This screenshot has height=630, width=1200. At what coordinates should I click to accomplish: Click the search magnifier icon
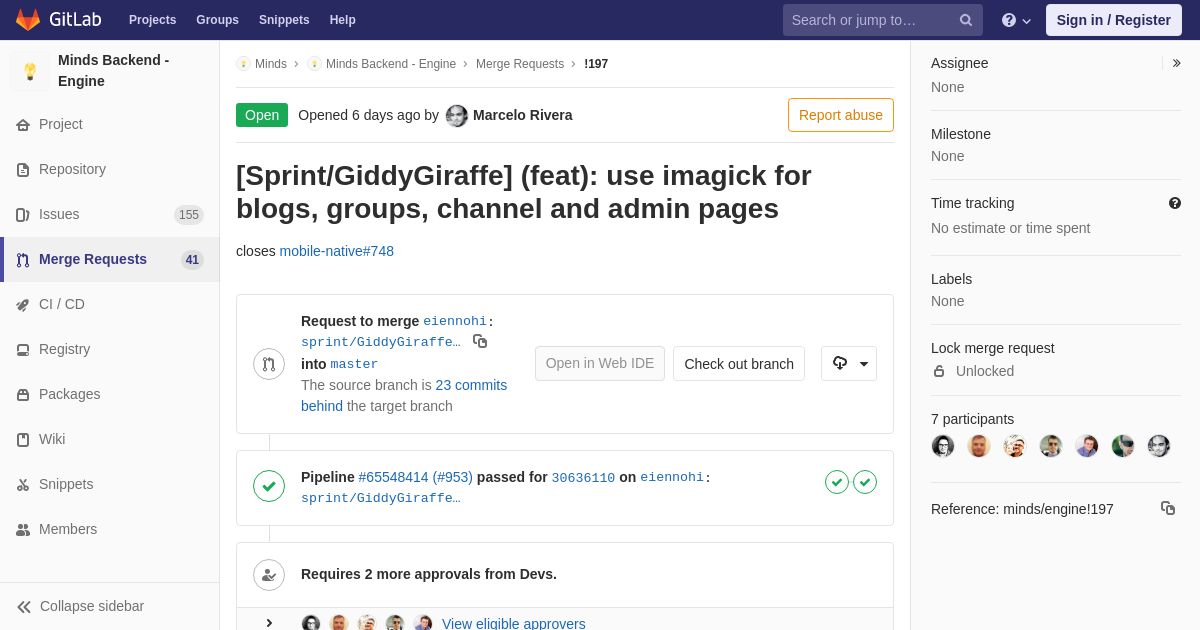coord(966,20)
